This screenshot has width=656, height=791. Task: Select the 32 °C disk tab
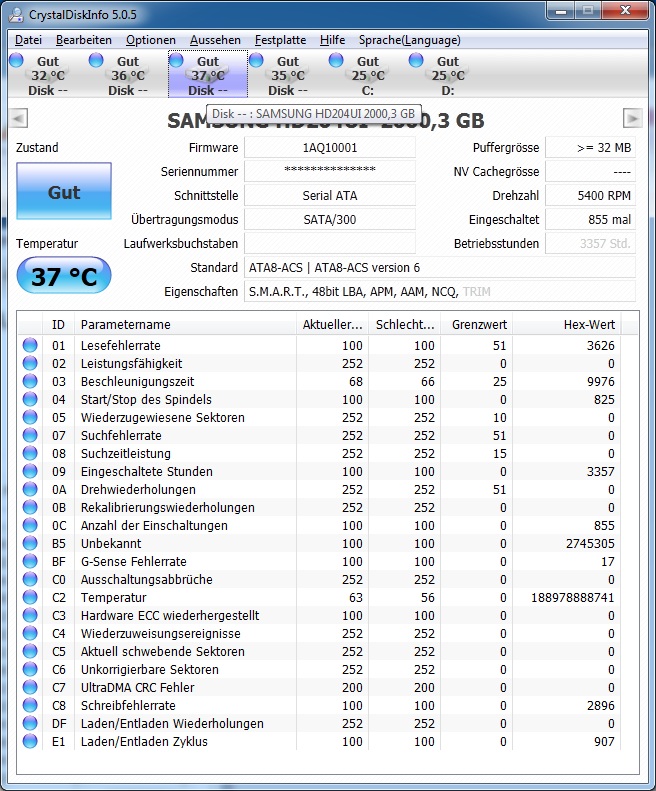click(x=47, y=75)
